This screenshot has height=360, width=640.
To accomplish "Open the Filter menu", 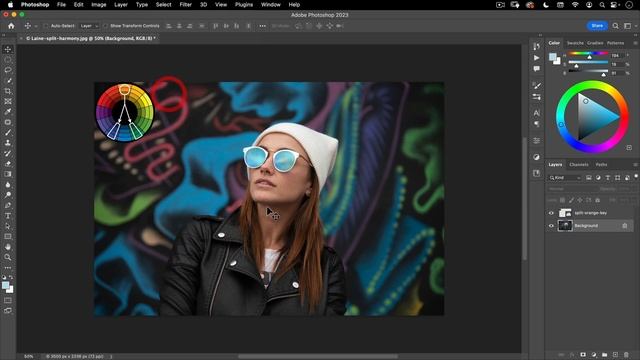I will [x=185, y=5].
